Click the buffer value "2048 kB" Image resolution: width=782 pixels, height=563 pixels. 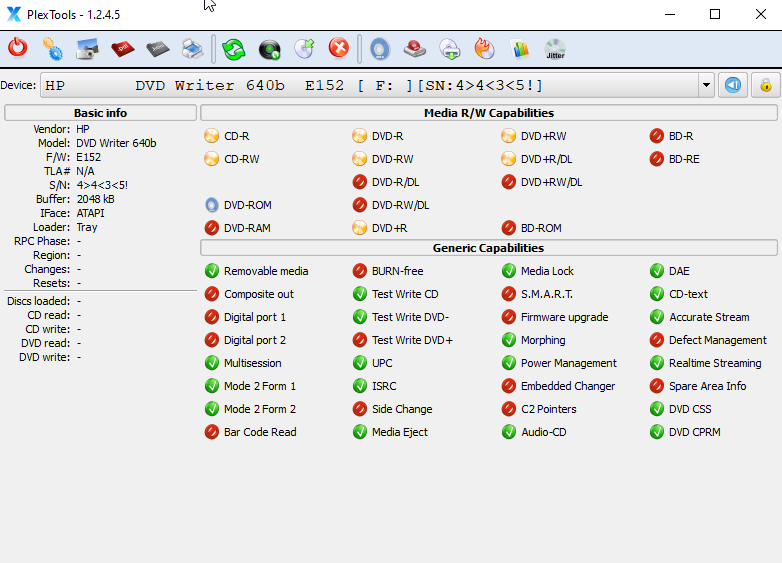coord(95,199)
